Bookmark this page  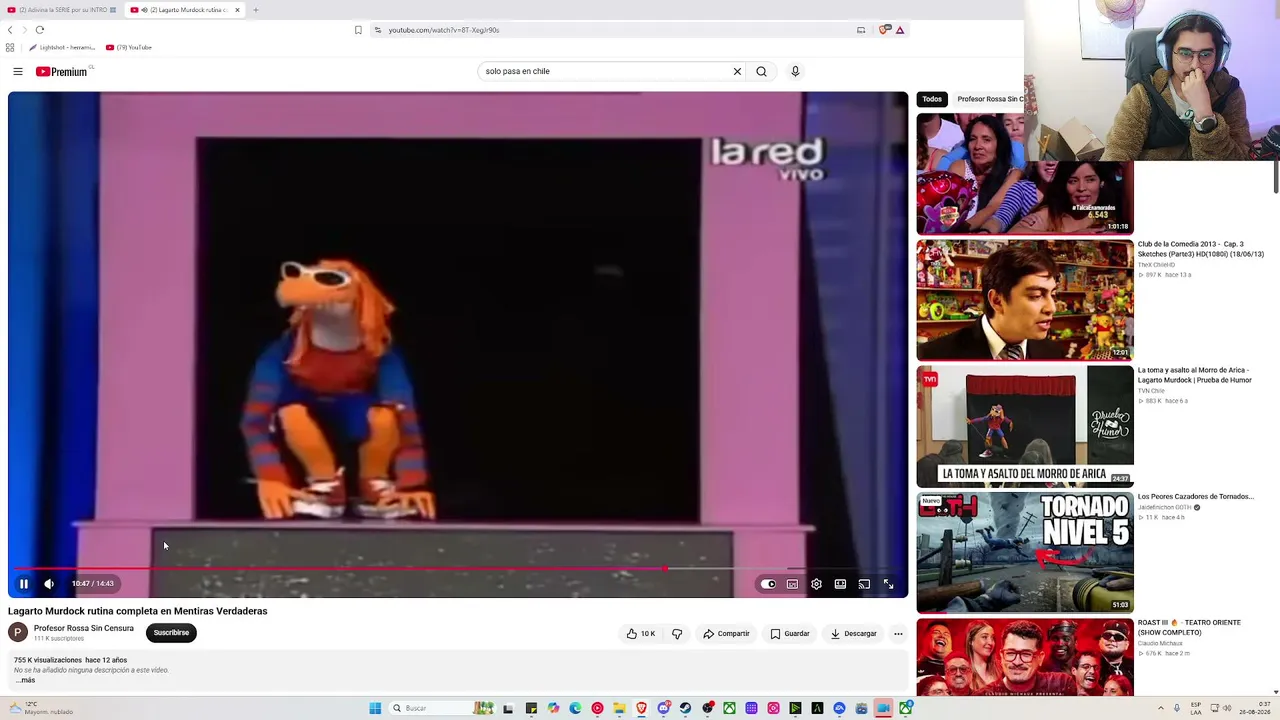pyautogui.click(x=358, y=30)
